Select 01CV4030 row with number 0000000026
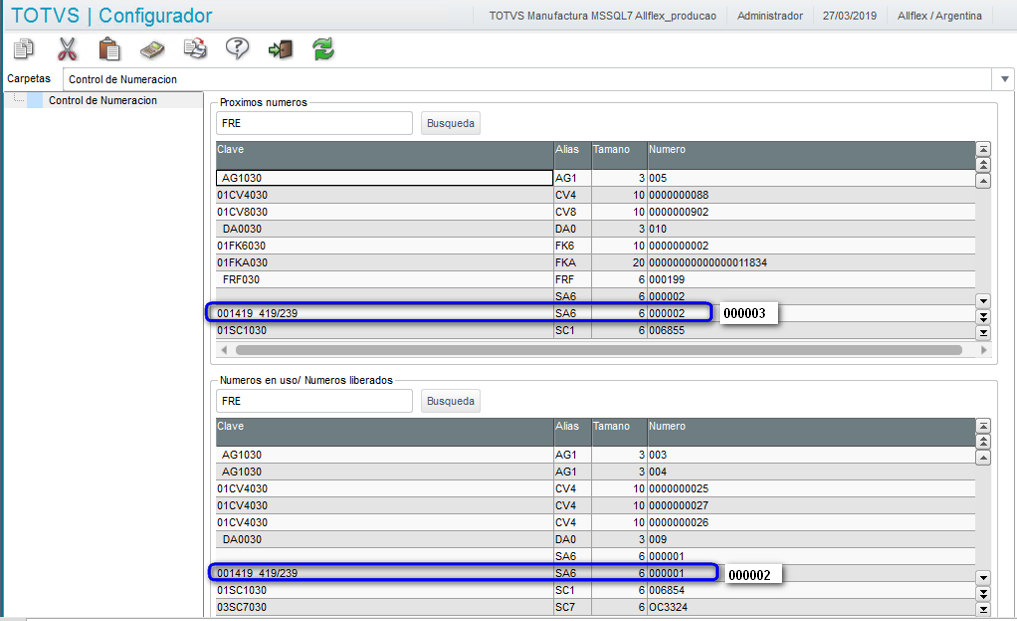 (x=595, y=522)
